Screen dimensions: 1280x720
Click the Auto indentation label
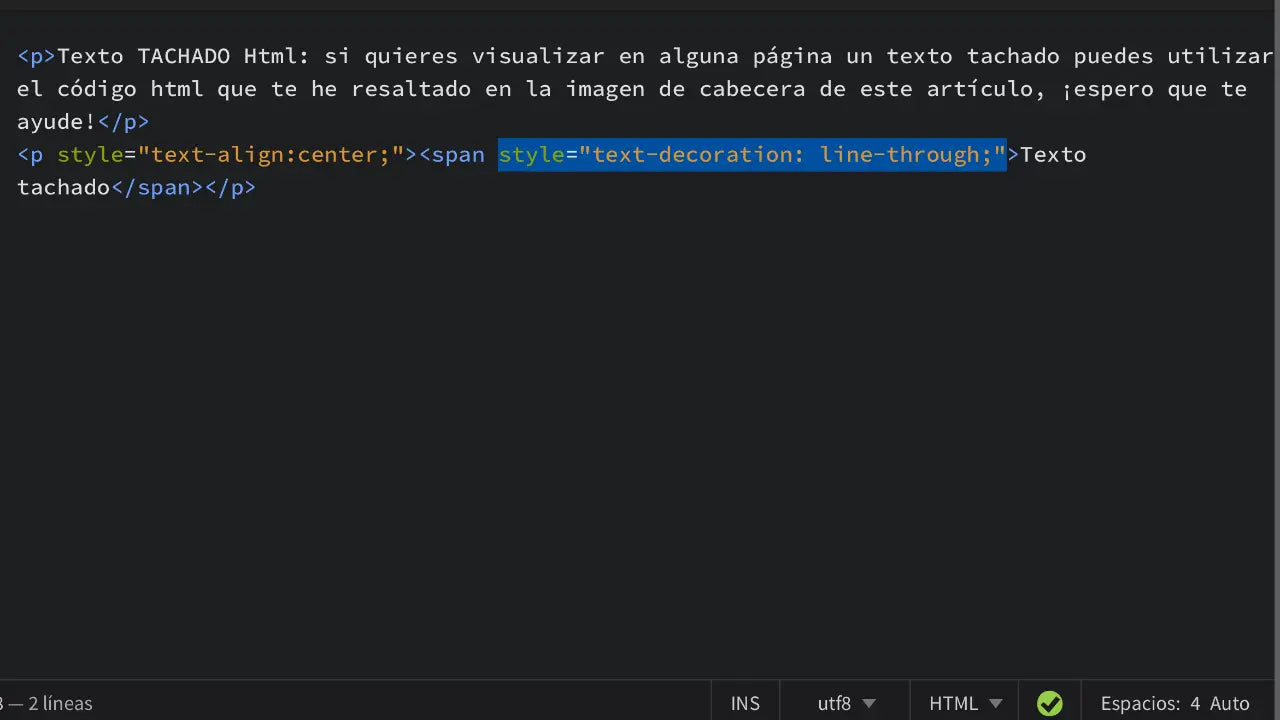pyautogui.click(x=1228, y=703)
